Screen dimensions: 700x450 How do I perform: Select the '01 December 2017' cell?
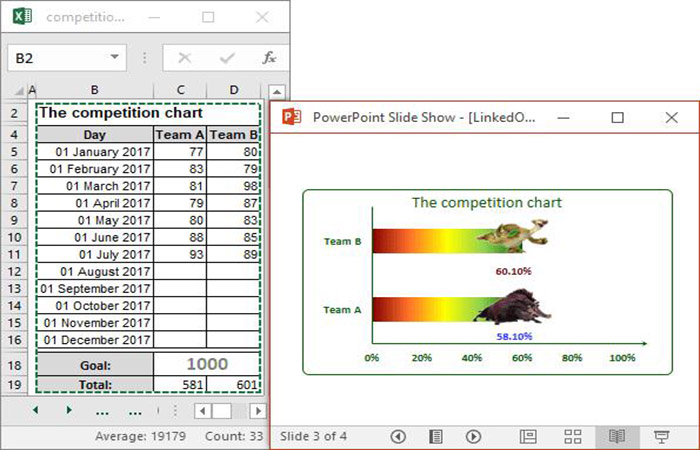coord(95,340)
